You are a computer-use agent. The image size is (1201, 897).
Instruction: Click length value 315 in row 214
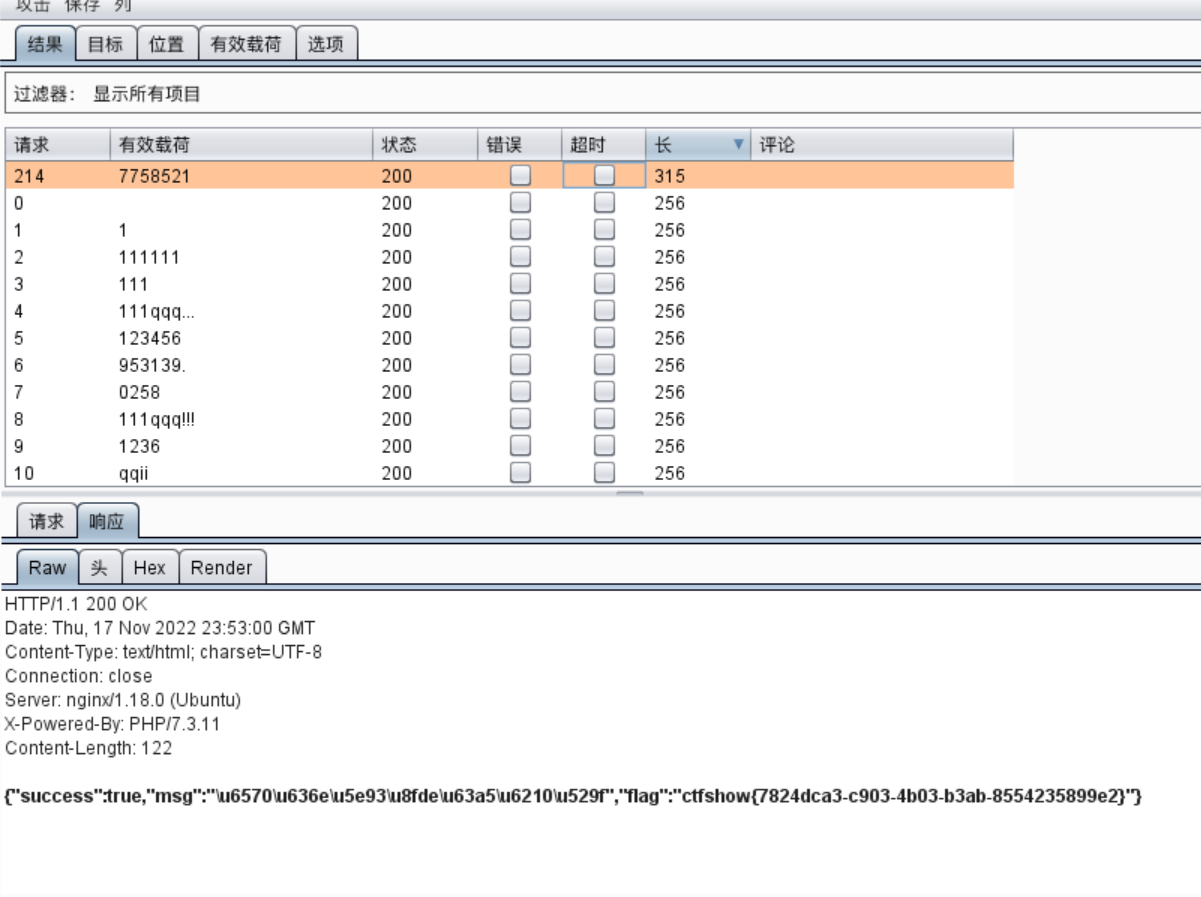pyautogui.click(x=669, y=177)
